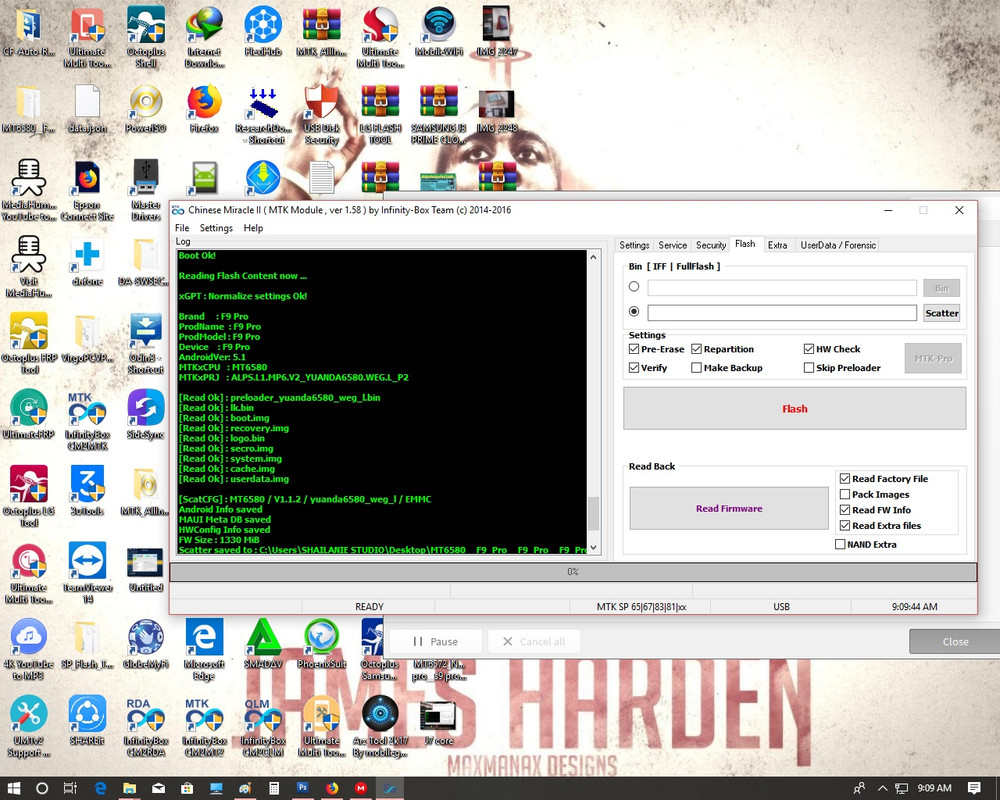This screenshot has width=1000, height=800.
Task: Open the 3uTools desktop icon
Action: click(87, 491)
